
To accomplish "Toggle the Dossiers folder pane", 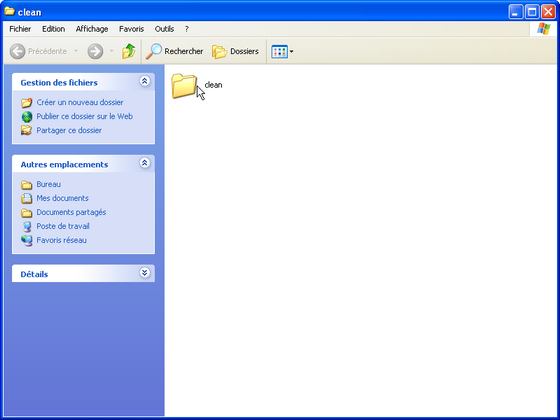I will (x=235, y=51).
